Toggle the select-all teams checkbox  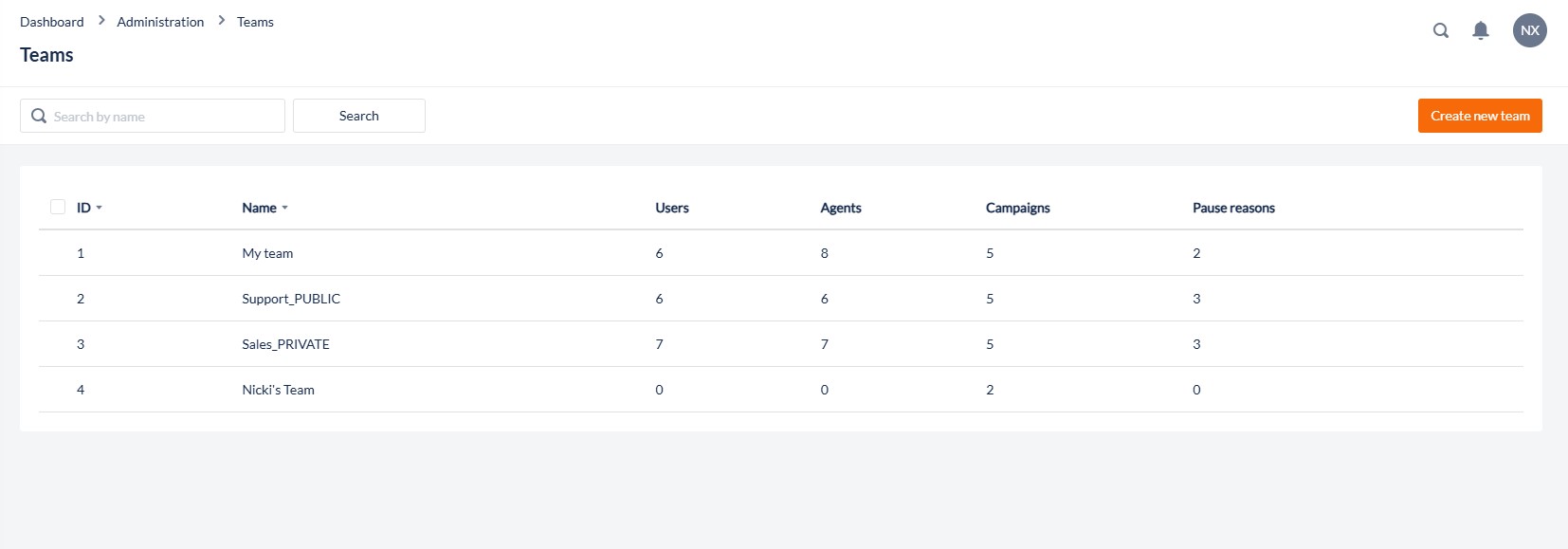58,207
